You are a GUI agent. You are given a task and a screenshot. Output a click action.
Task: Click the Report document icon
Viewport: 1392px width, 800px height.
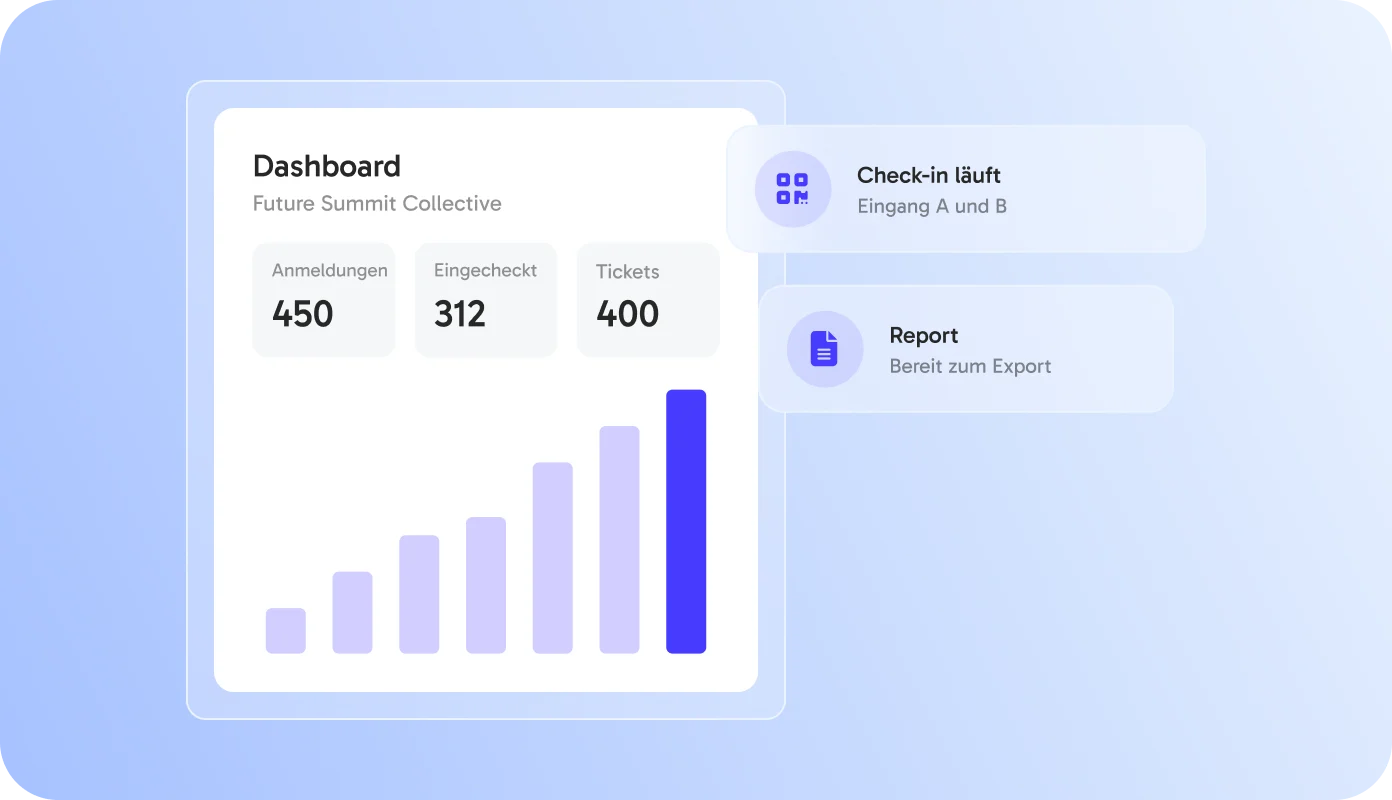tap(825, 349)
